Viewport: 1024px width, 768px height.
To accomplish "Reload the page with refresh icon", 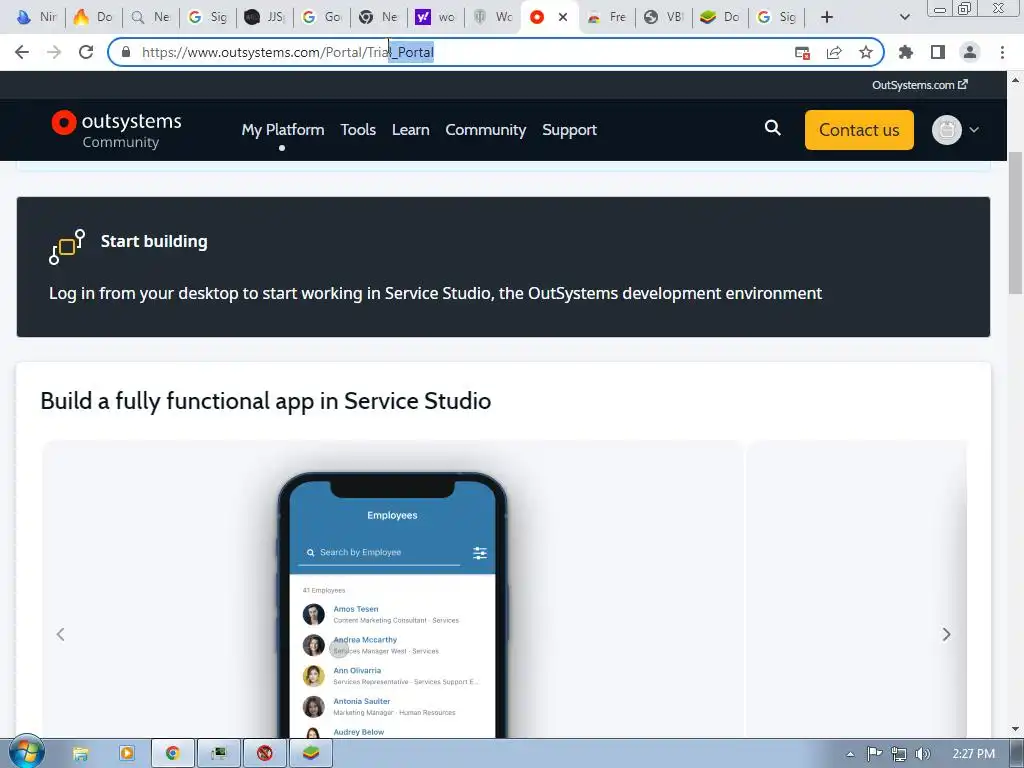I will coord(86,52).
